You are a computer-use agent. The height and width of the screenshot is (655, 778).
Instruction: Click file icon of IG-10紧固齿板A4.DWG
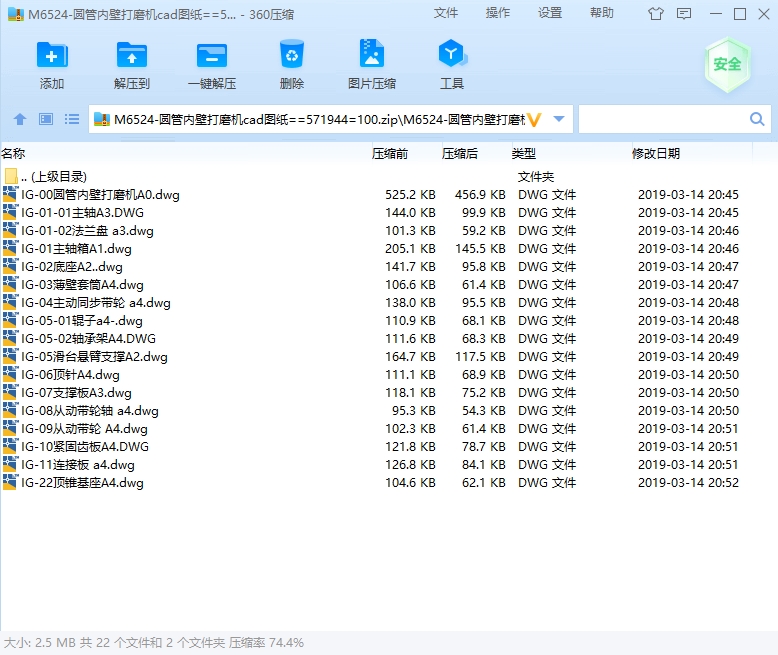pos(10,447)
